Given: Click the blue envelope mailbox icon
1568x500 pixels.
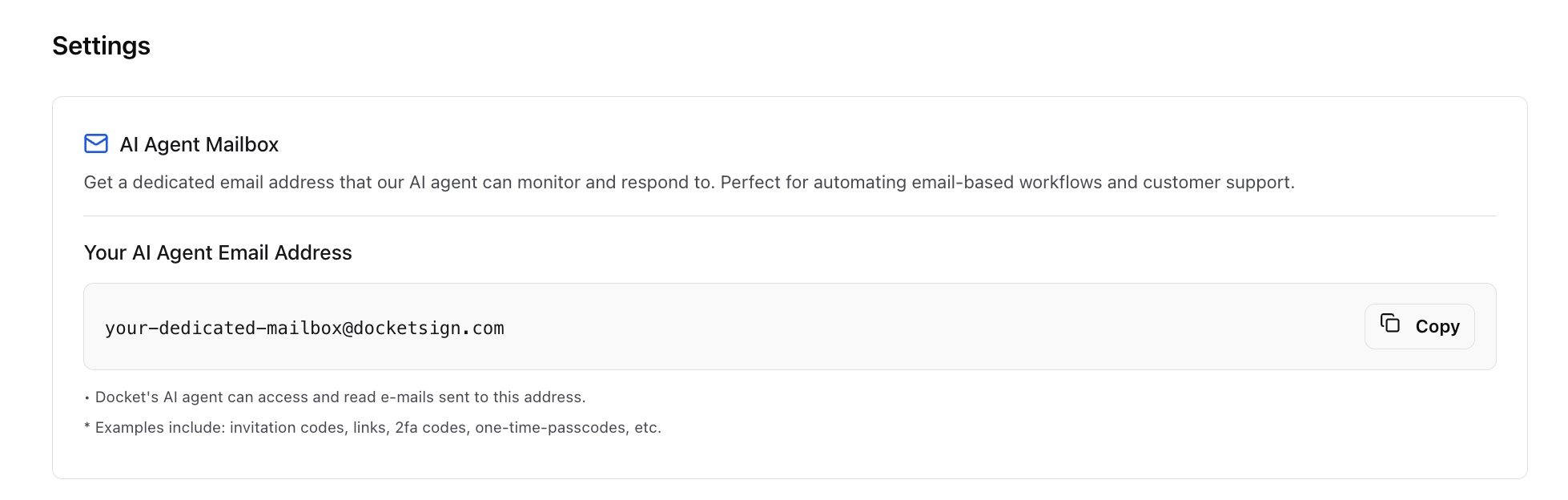Looking at the screenshot, I should (x=96, y=143).
